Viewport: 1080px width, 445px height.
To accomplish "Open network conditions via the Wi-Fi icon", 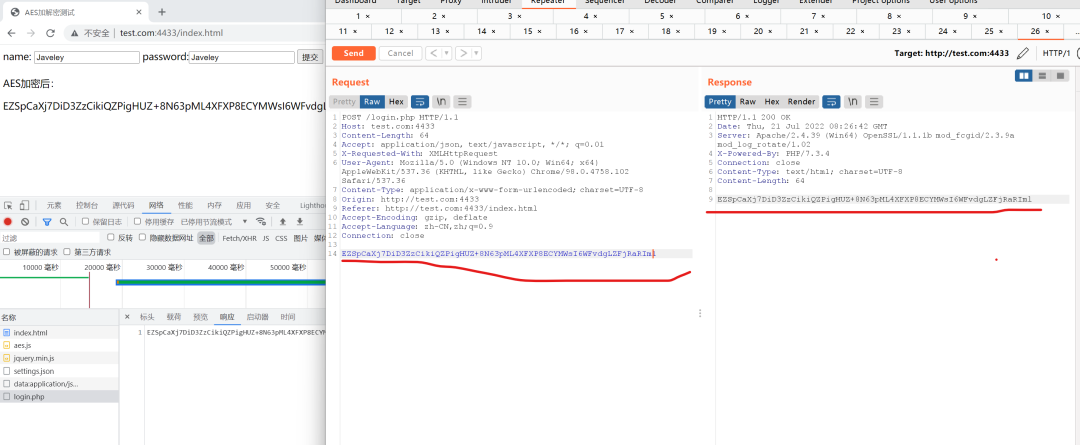I will (x=261, y=222).
